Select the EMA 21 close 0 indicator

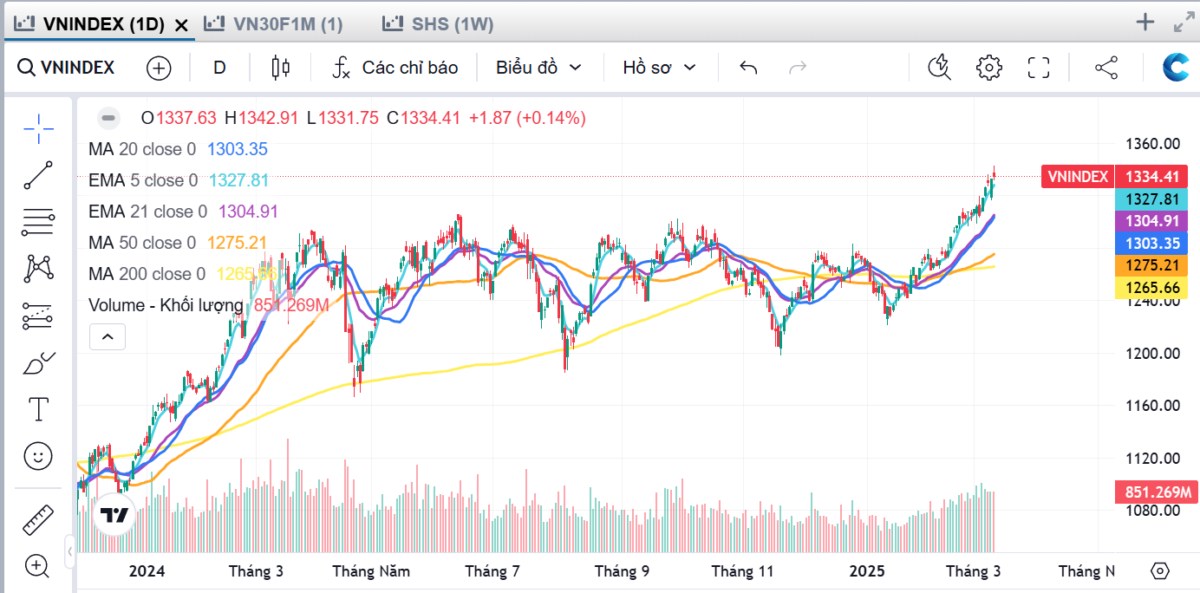[148, 211]
